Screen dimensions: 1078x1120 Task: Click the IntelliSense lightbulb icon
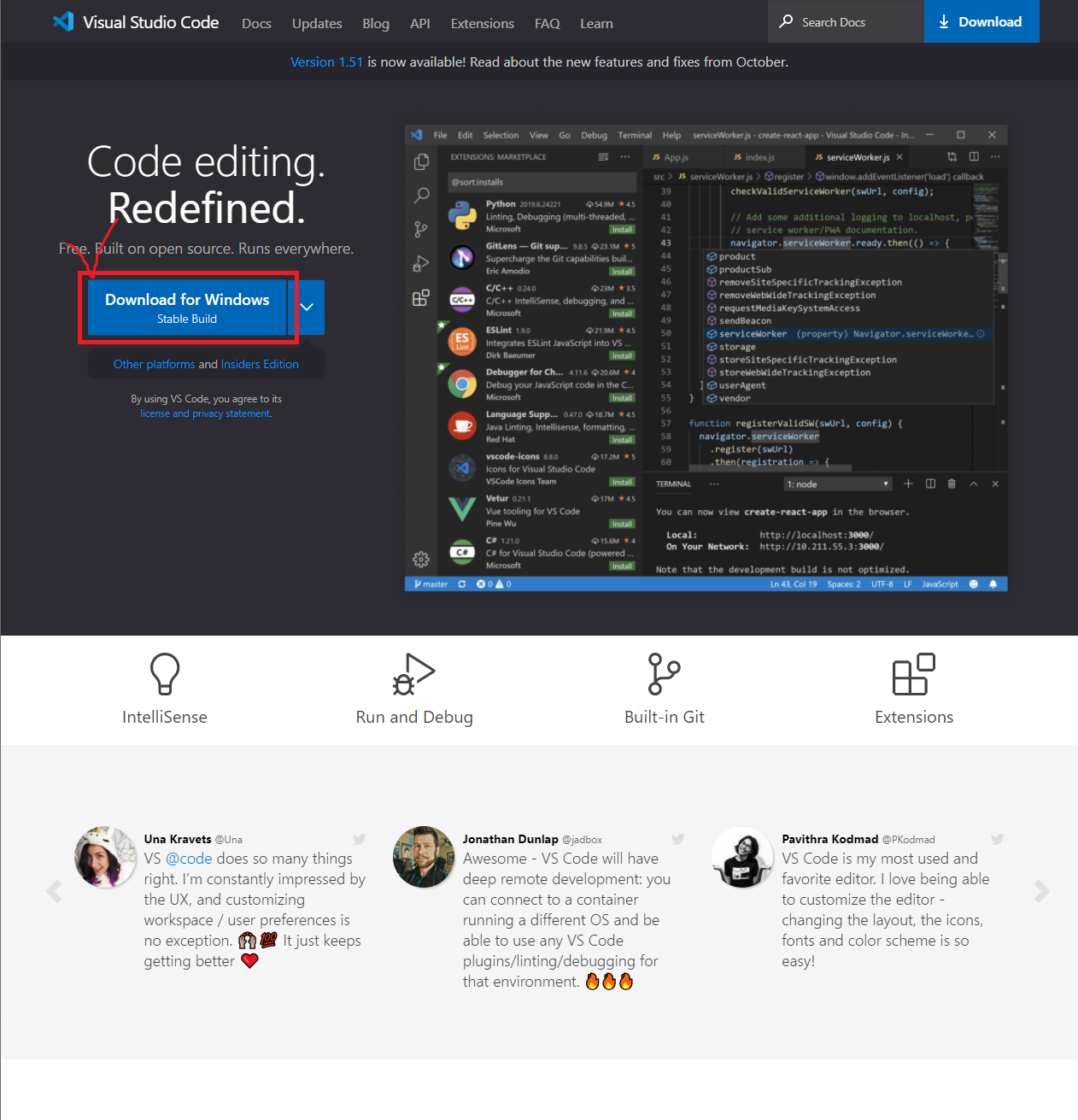tap(165, 674)
